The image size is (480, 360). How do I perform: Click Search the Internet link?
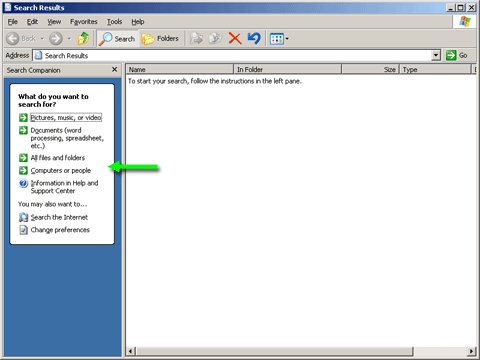[59, 217]
